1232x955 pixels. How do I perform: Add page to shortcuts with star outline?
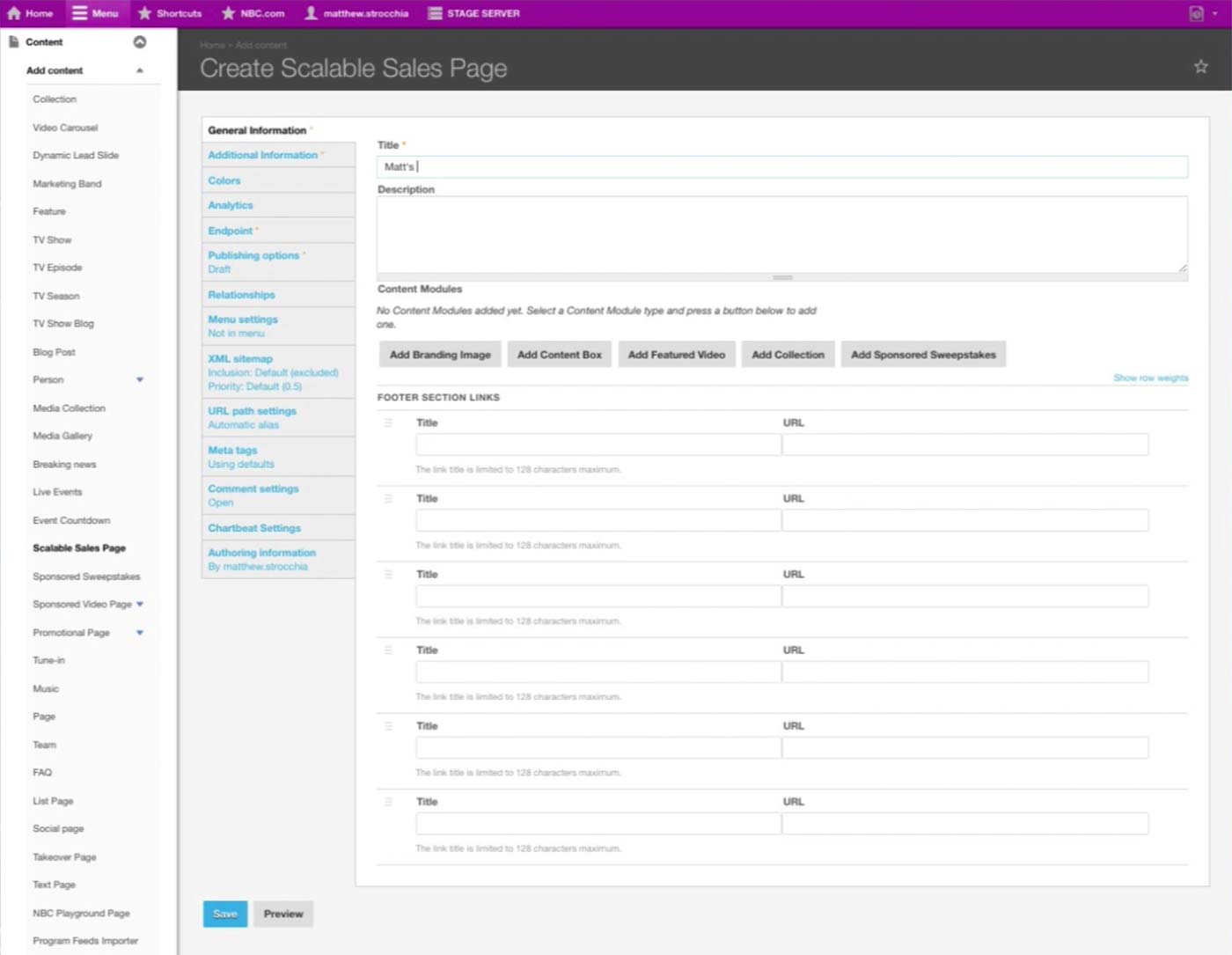[x=1200, y=67]
